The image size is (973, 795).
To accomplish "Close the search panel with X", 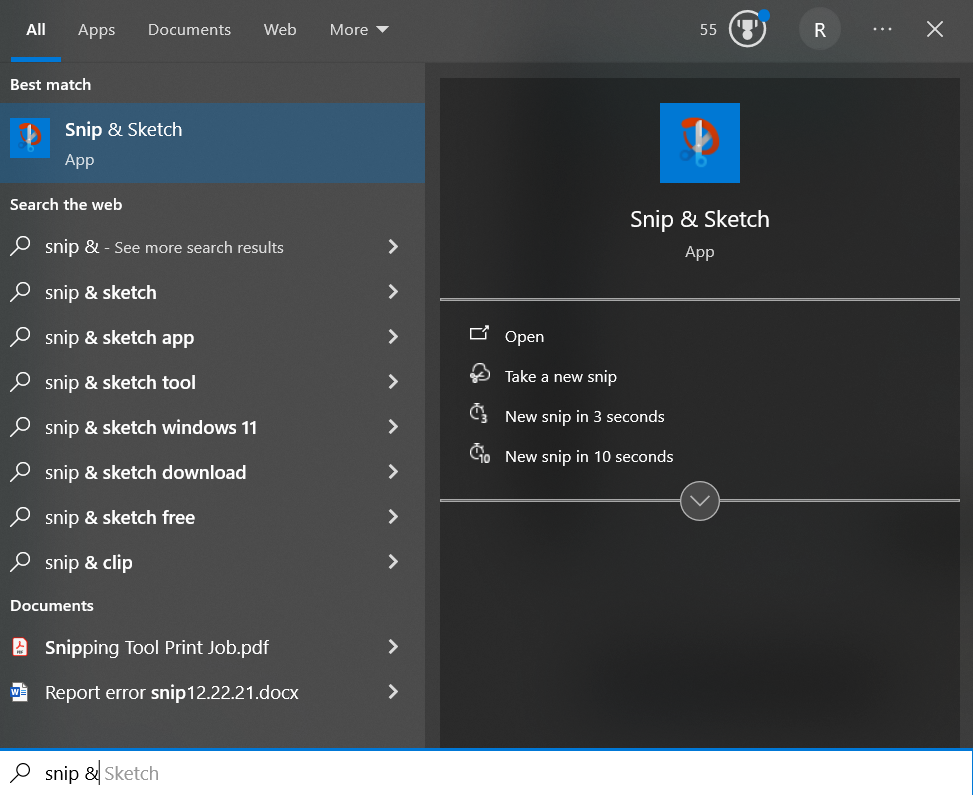I will point(935,29).
